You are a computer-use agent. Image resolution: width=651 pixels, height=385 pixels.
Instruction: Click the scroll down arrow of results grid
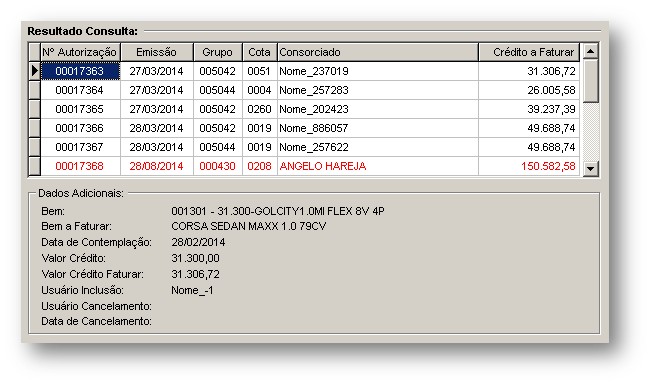pyautogui.click(x=590, y=169)
